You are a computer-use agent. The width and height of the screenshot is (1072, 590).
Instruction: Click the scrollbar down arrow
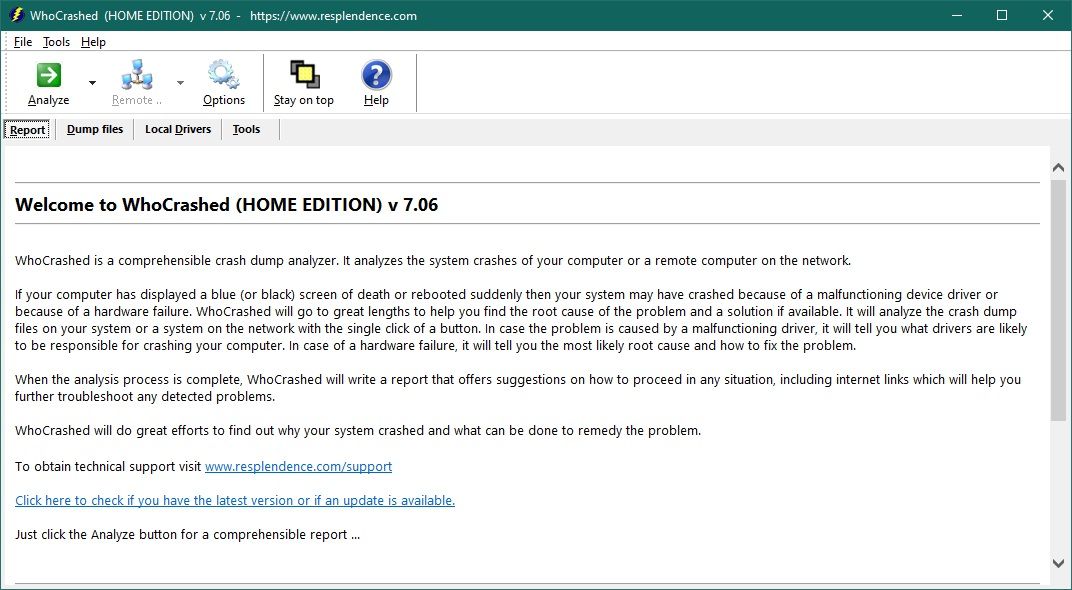tap(1058, 563)
